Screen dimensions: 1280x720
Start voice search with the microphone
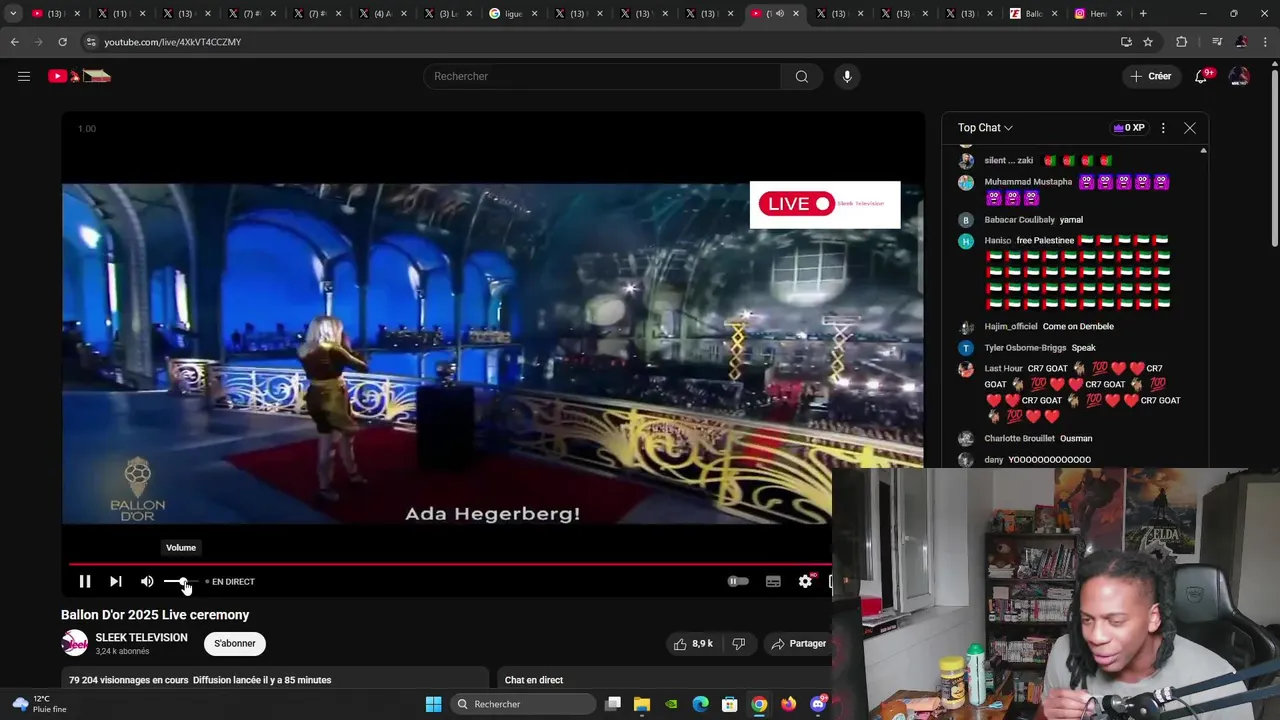tap(847, 76)
